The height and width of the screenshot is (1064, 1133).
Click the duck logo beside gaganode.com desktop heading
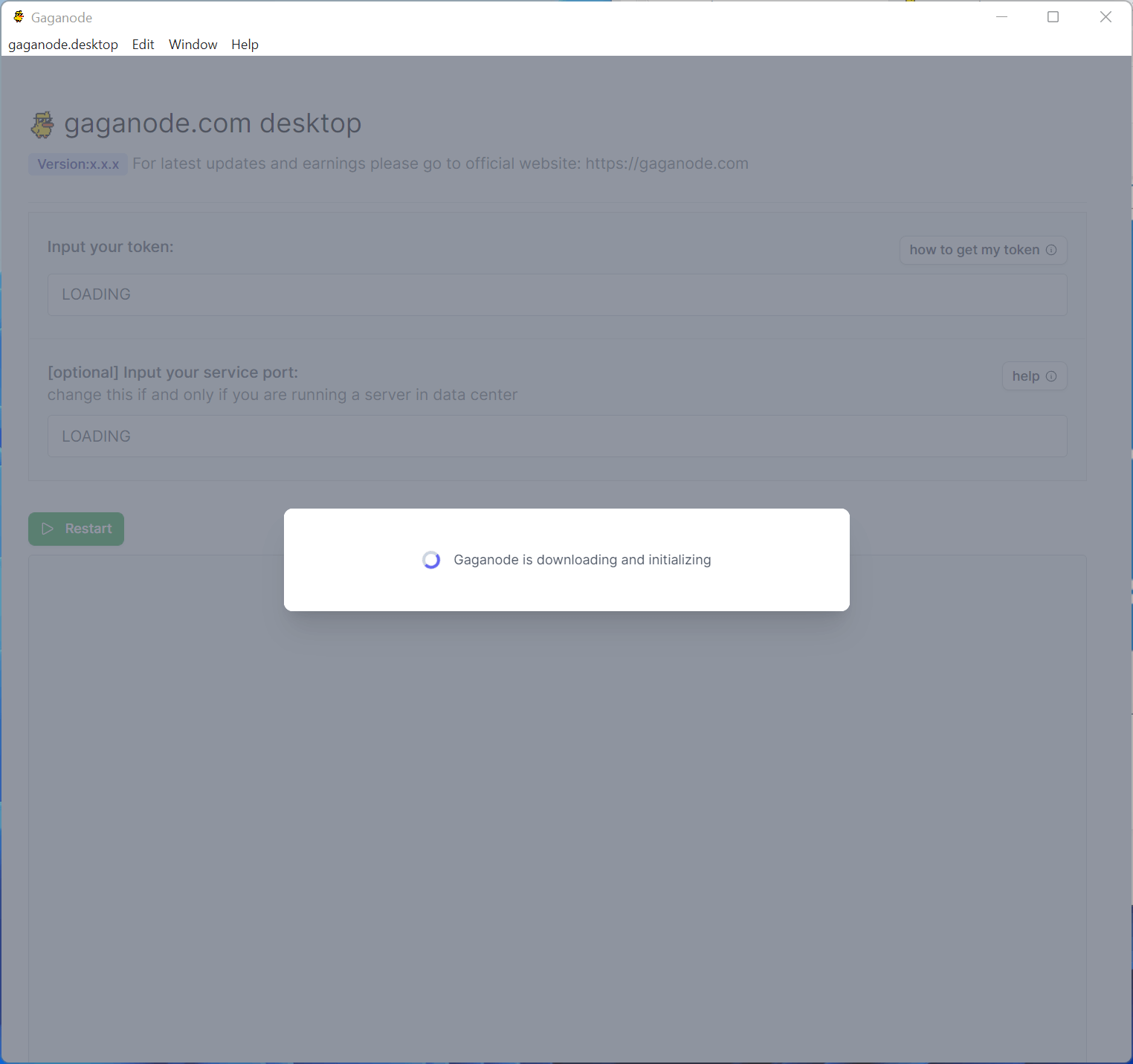tap(42, 124)
